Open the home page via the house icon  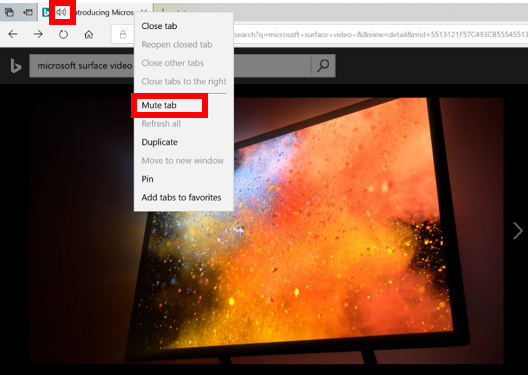point(89,34)
